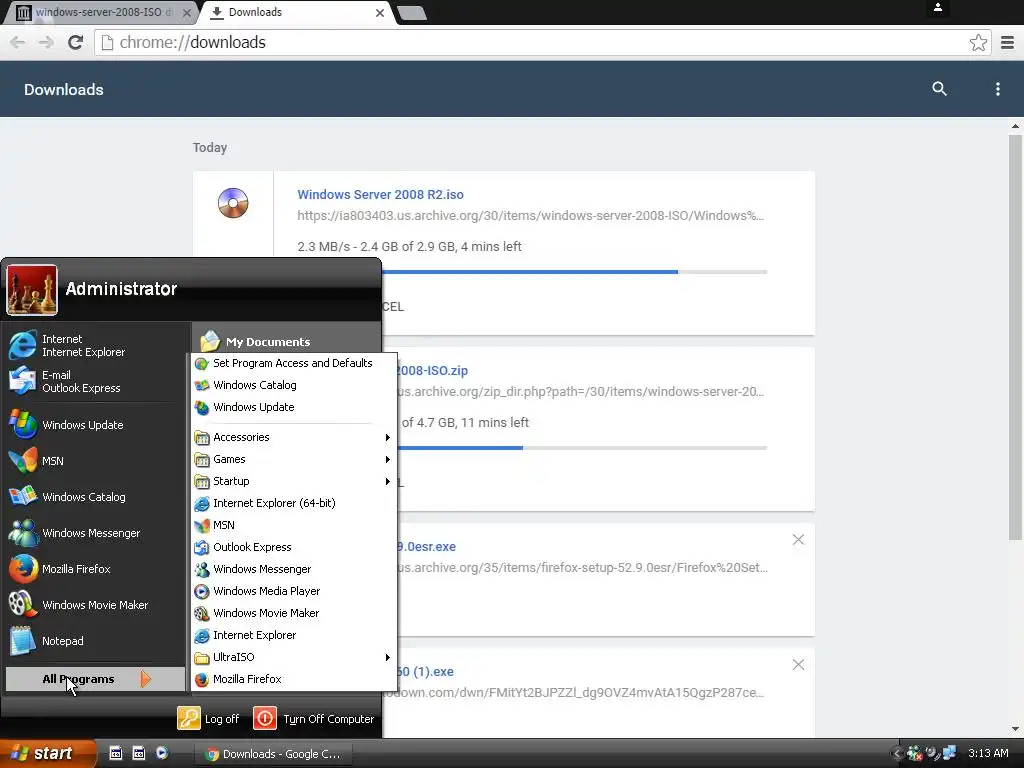1024x768 pixels.
Task: Switch to Downloads - Google Chrome taskbar button
Action: pyautogui.click(x=274, y=754)
